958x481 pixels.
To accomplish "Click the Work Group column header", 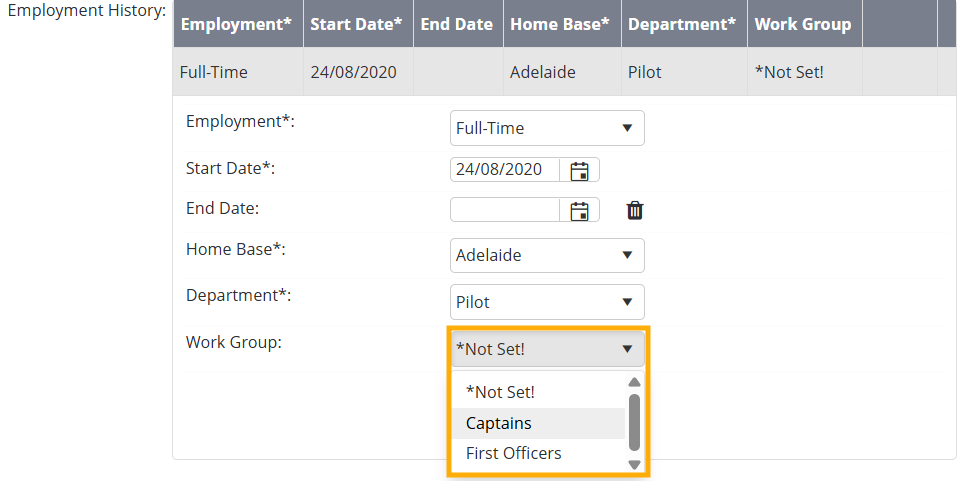I will (x=803, y=24).
